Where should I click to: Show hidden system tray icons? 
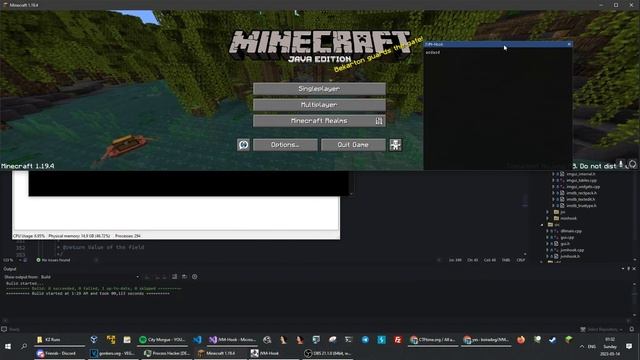tap(582, 347)
